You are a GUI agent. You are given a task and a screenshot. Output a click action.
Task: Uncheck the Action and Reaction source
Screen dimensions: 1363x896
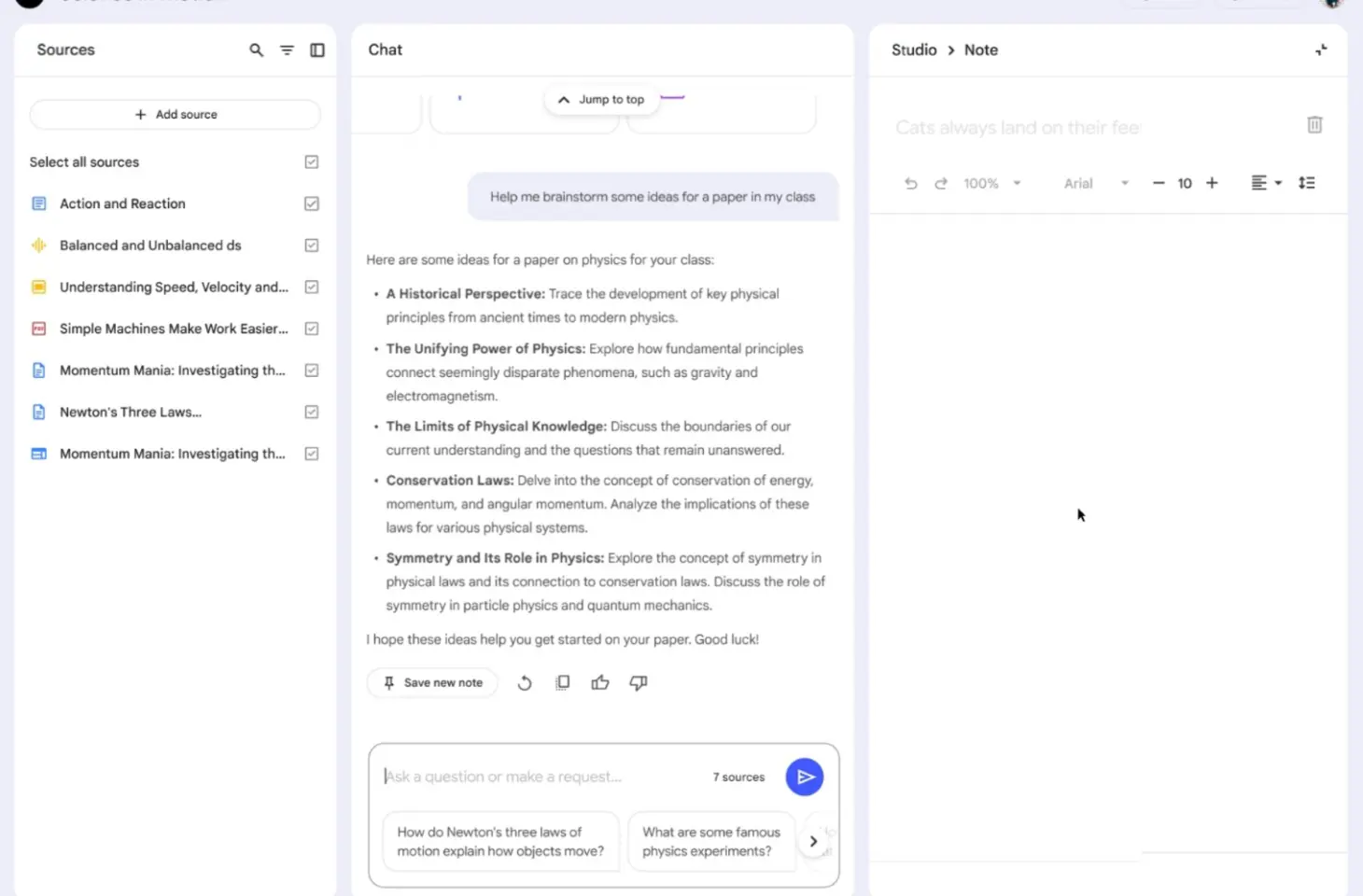pyautogui.click(x=312, y=203)
